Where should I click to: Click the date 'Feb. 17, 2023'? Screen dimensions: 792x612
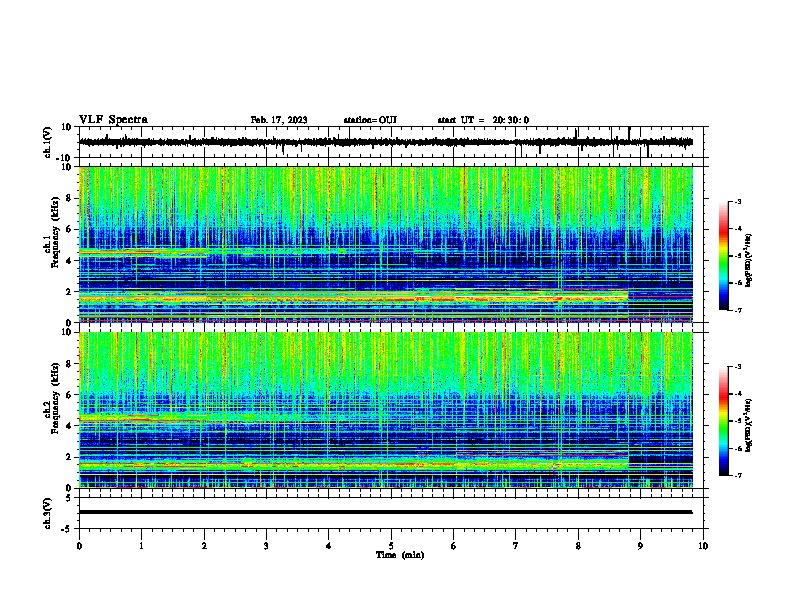tap(279, 120)
